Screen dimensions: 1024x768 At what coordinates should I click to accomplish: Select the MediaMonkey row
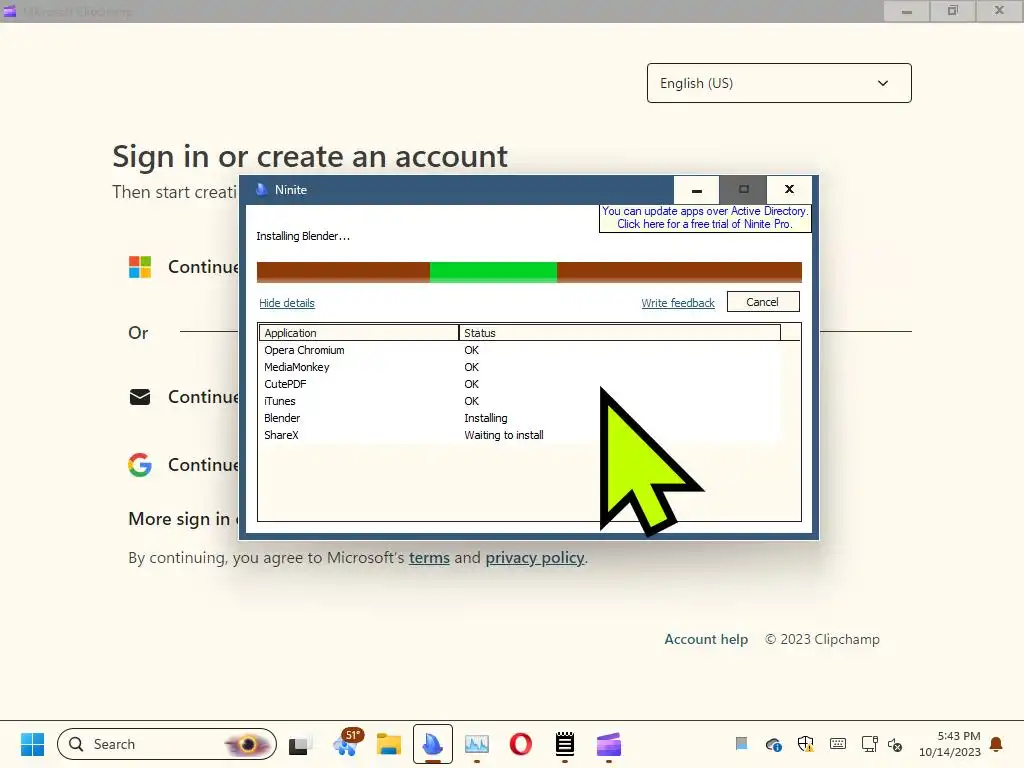point(519,367)
